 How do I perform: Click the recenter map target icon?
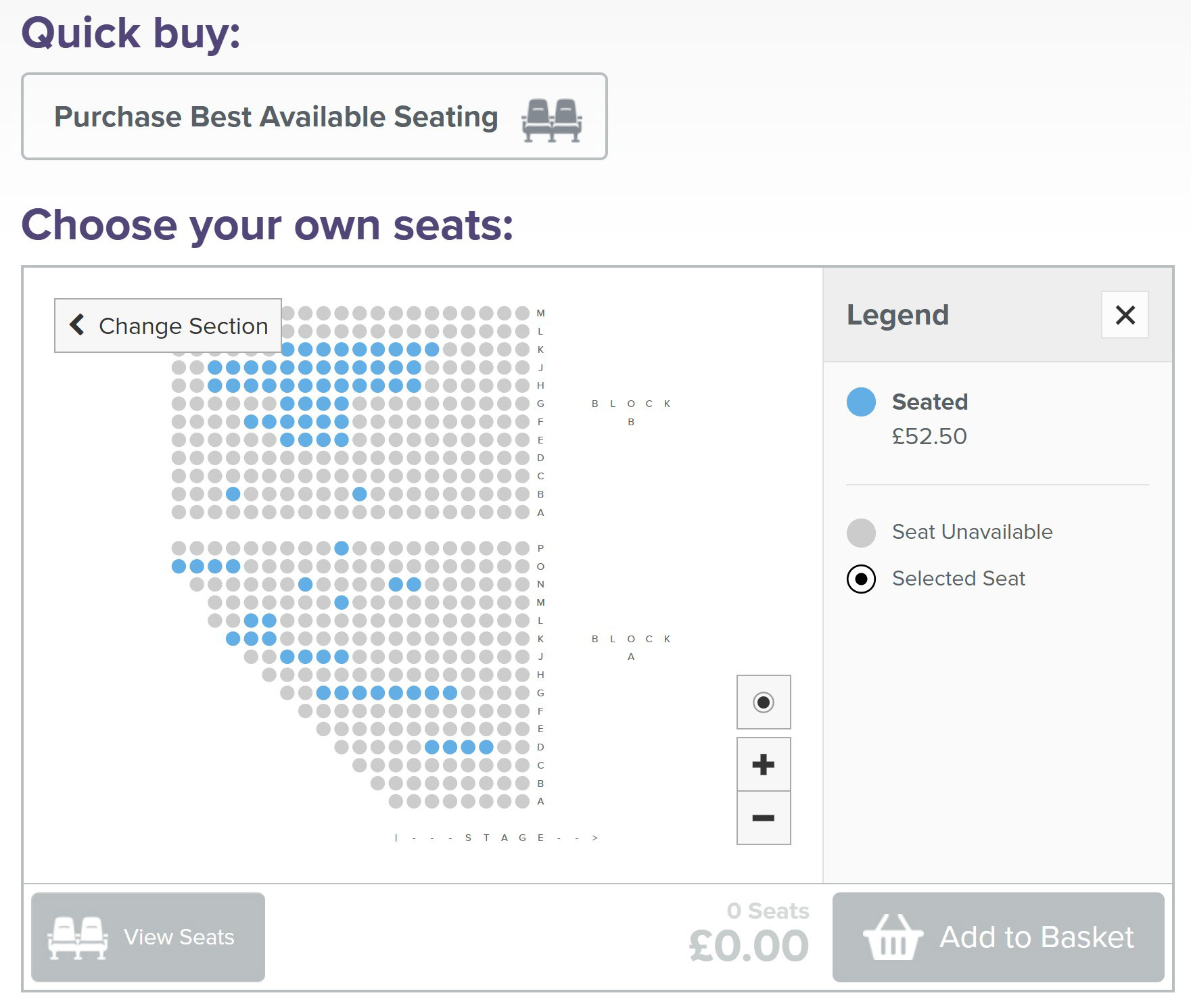(763, 702)
